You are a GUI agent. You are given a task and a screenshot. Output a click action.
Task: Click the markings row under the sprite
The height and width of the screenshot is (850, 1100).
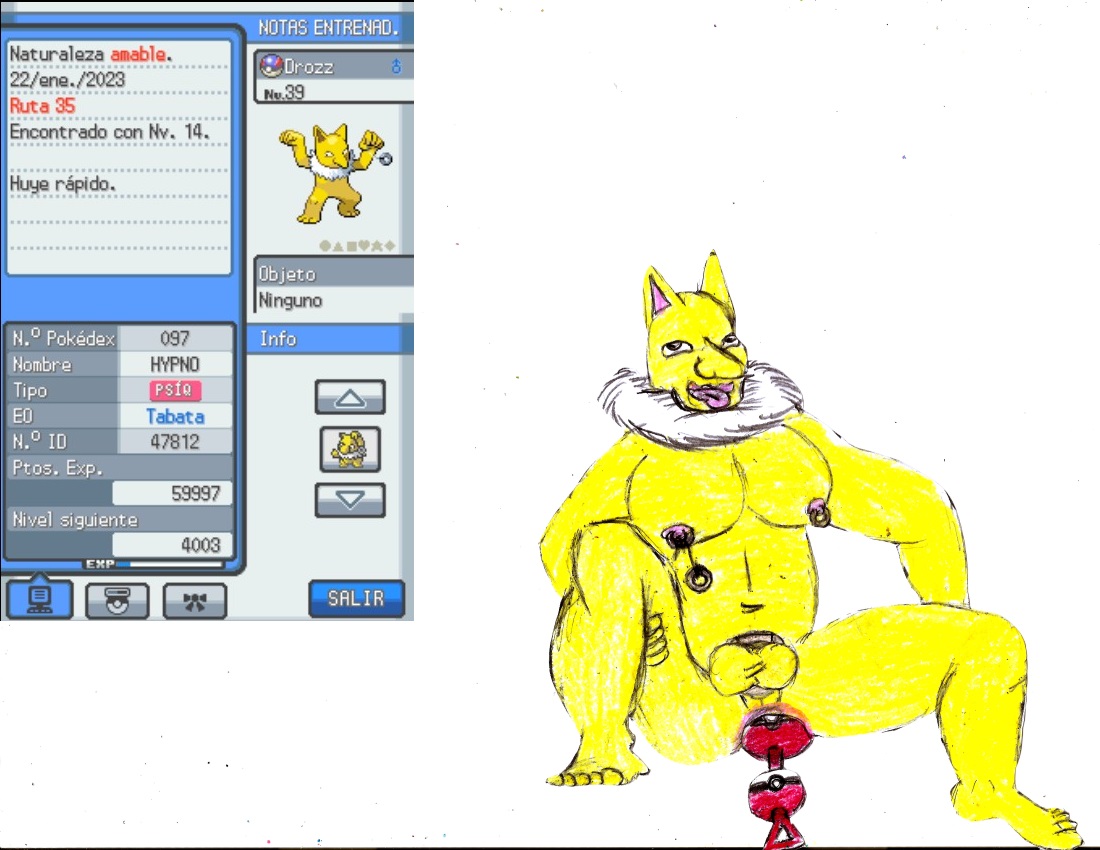point(357,245)
